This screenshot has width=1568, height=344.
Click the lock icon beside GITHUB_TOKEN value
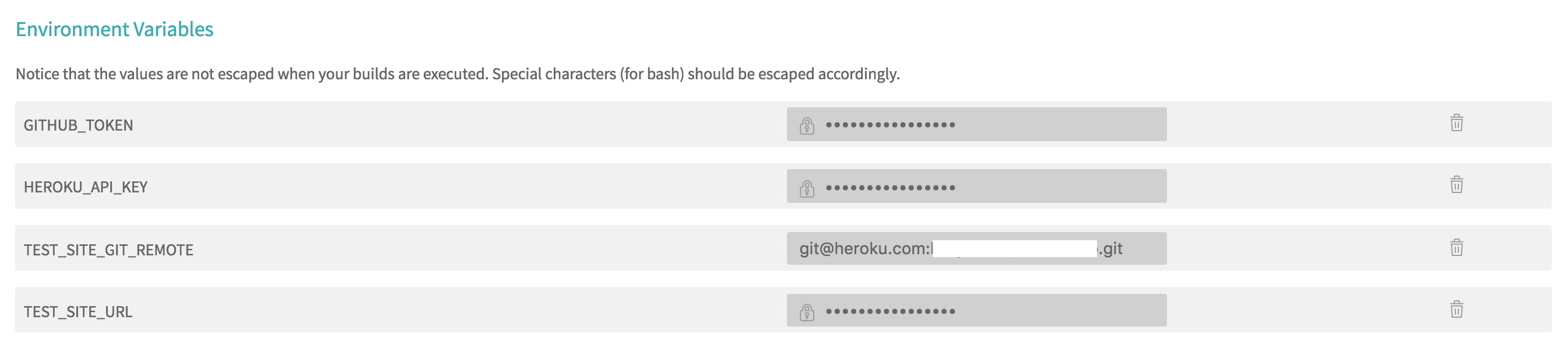807,125
